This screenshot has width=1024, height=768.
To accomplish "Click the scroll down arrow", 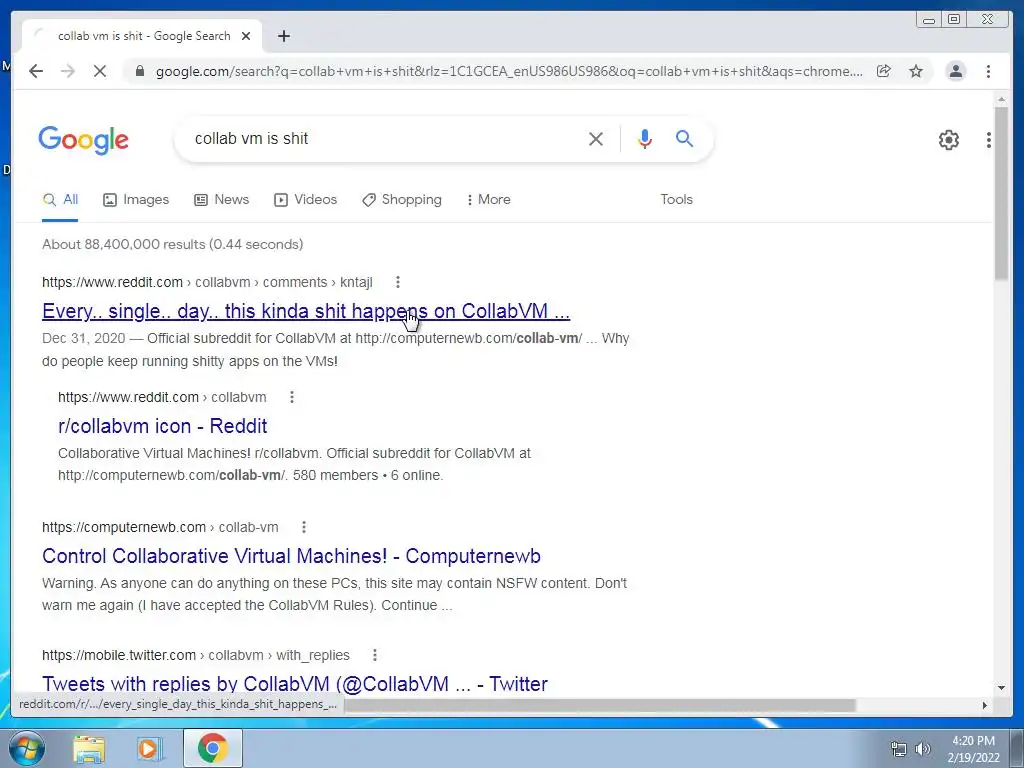I will coord(1001,687).
